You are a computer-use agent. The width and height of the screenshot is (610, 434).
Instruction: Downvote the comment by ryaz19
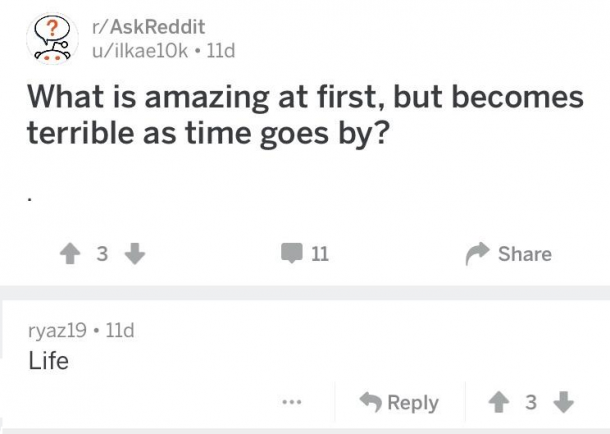[x=563, y=402]
